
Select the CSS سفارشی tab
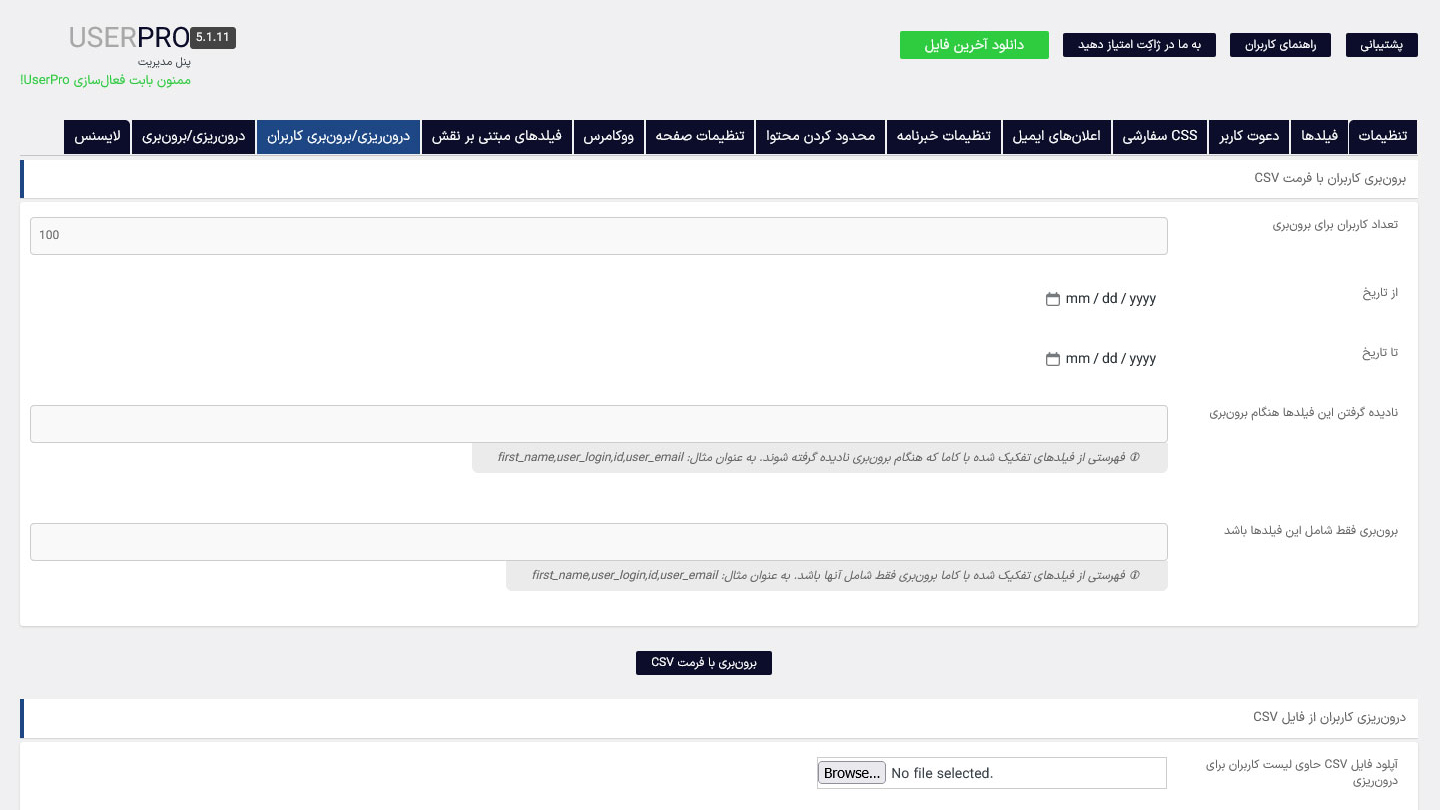click(1160, 137)
